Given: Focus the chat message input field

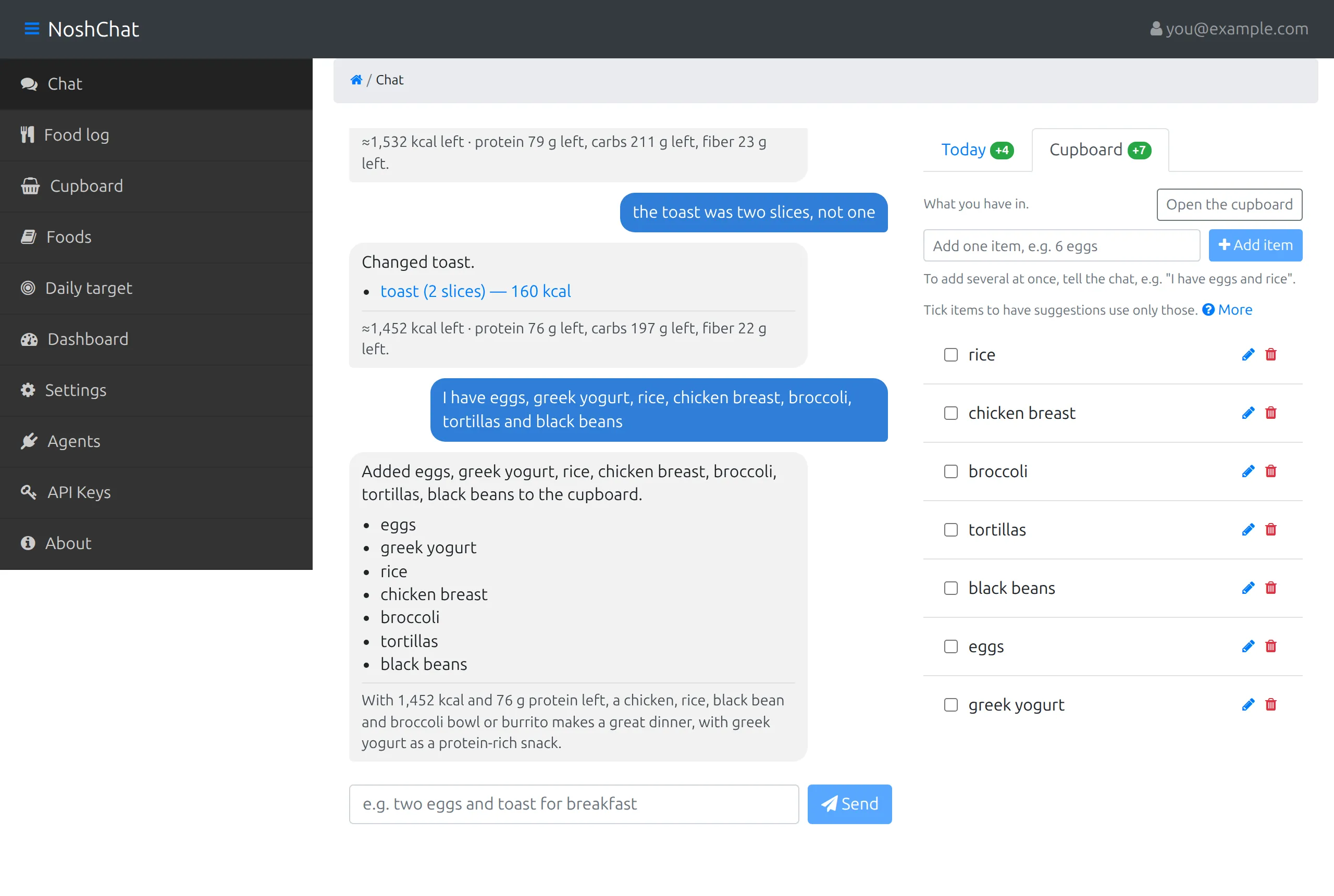Looking at the screenshot, I should (x=574, y=804).
